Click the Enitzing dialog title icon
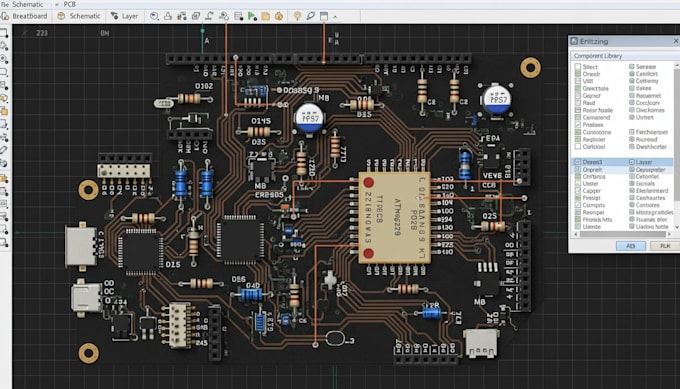This screenshot has height=389, width=680. coord(574,41)
